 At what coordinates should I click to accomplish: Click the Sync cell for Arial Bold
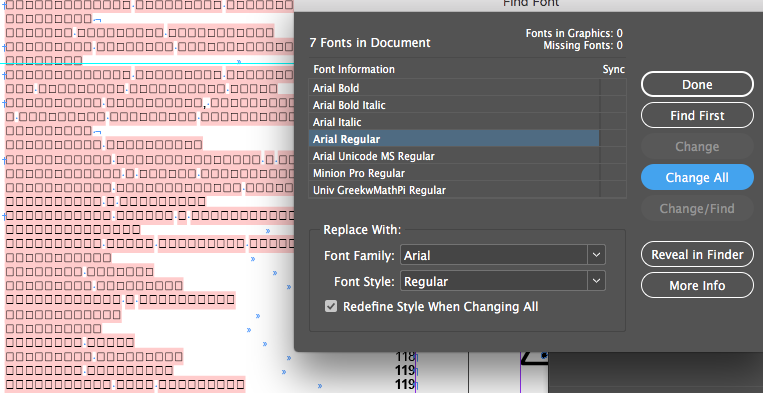pos(613,88)
